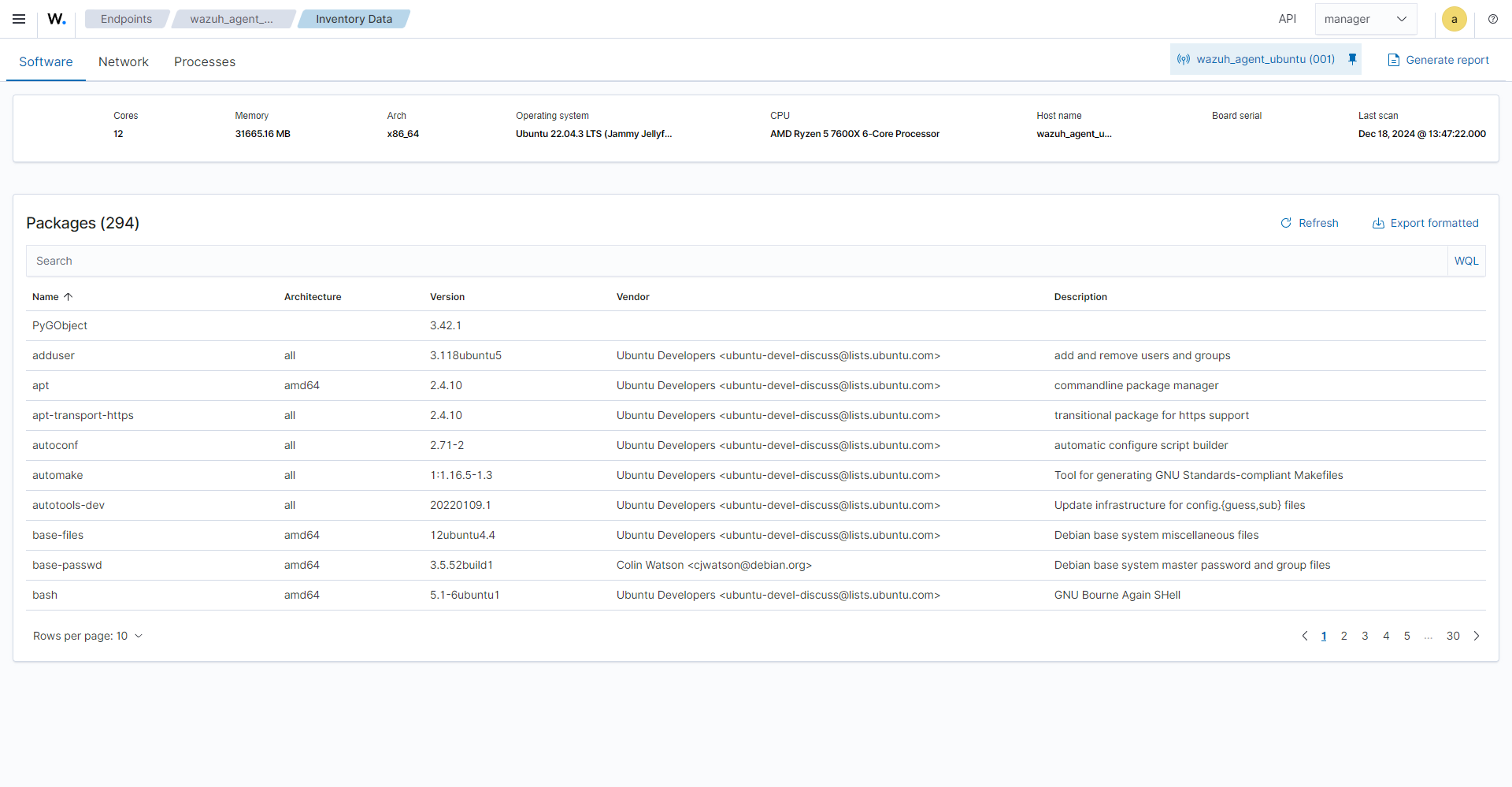Open Rows per page dropdown
Screen dimensions: 1512x787
click(x=87, y=636)
